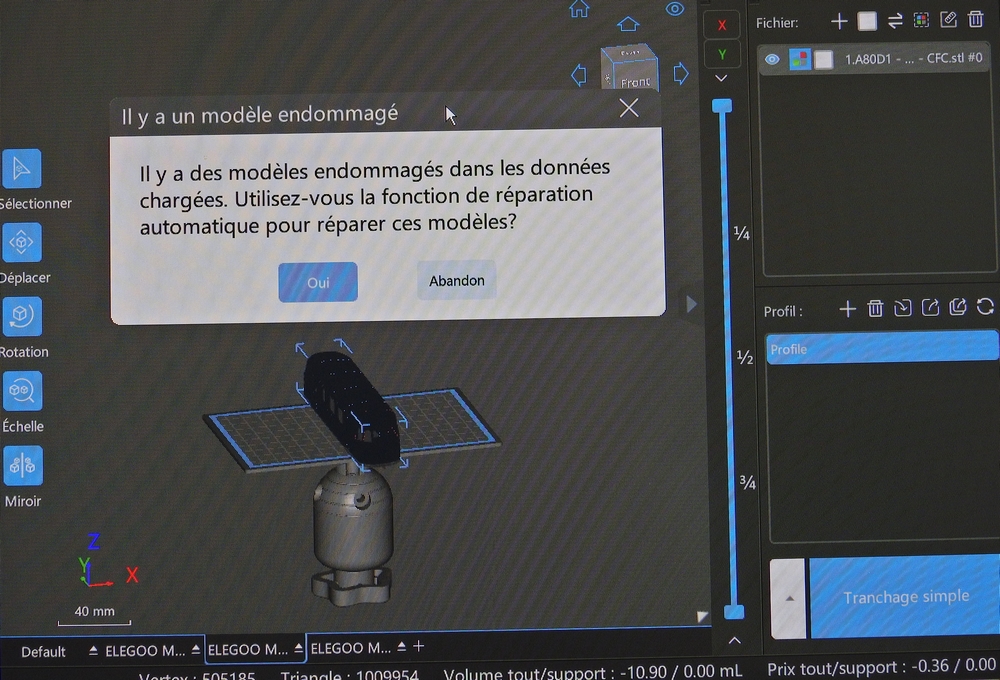Click the Vertex count in status bar

(196, 676)
